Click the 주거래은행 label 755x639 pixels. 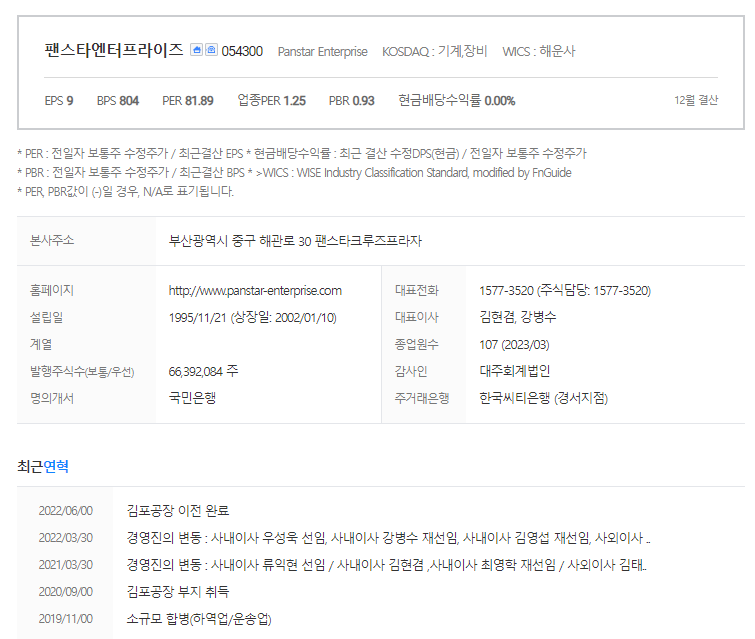pyautogui.click(x=422, y=398)
